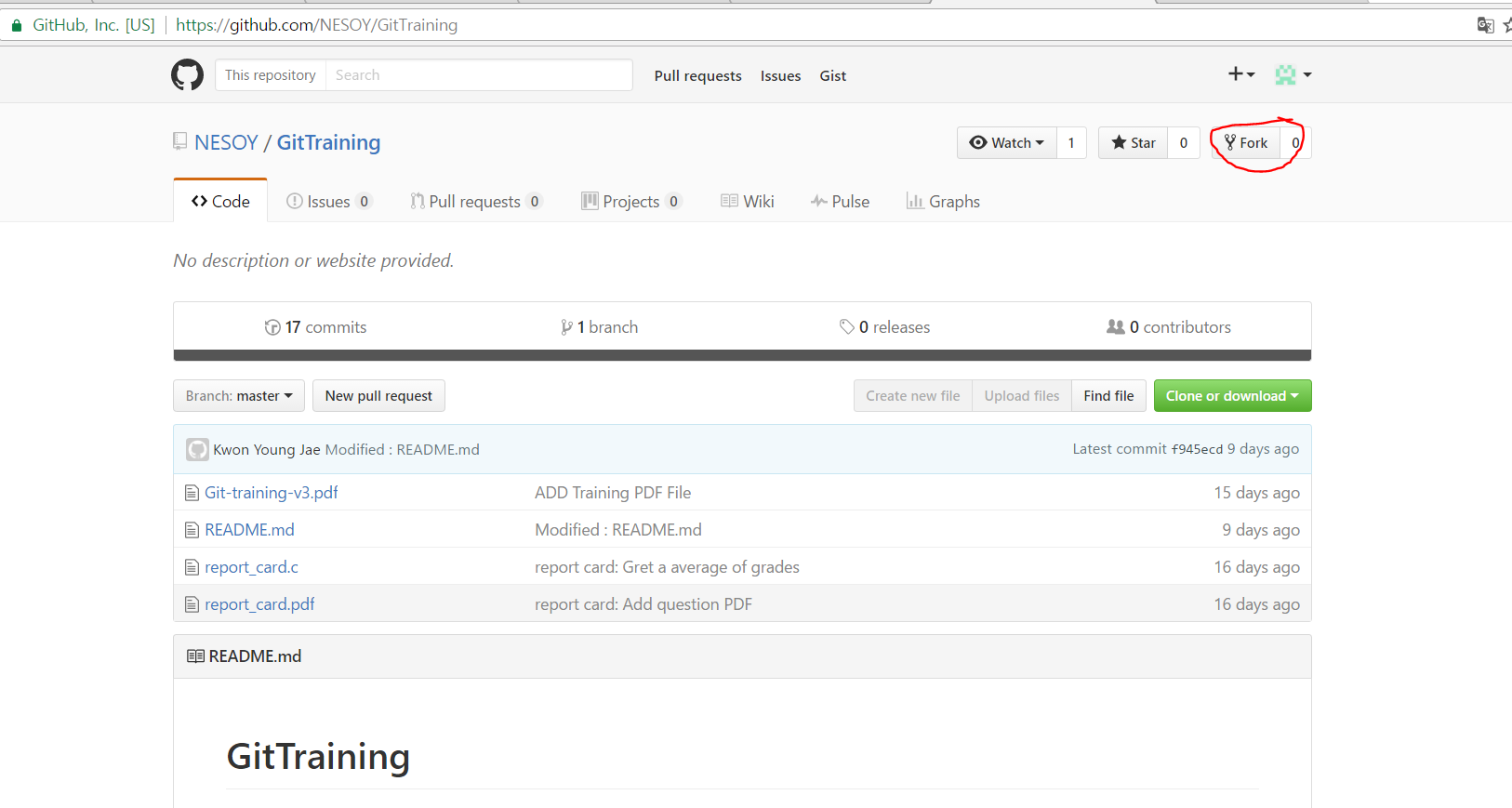Open latest commit hash f945ecd

1197,449
